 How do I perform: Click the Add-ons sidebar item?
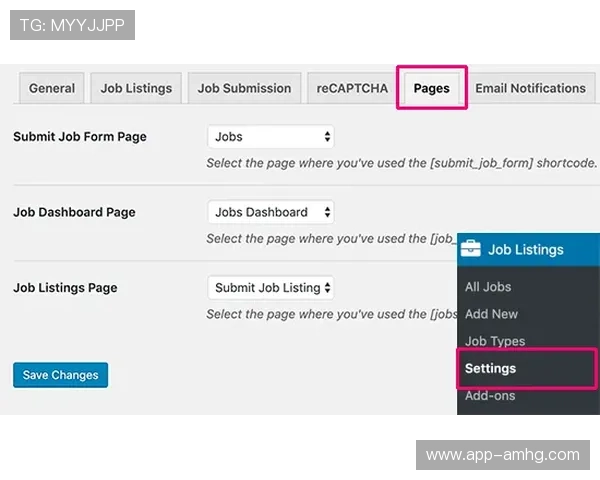click(x=490, y=395)
